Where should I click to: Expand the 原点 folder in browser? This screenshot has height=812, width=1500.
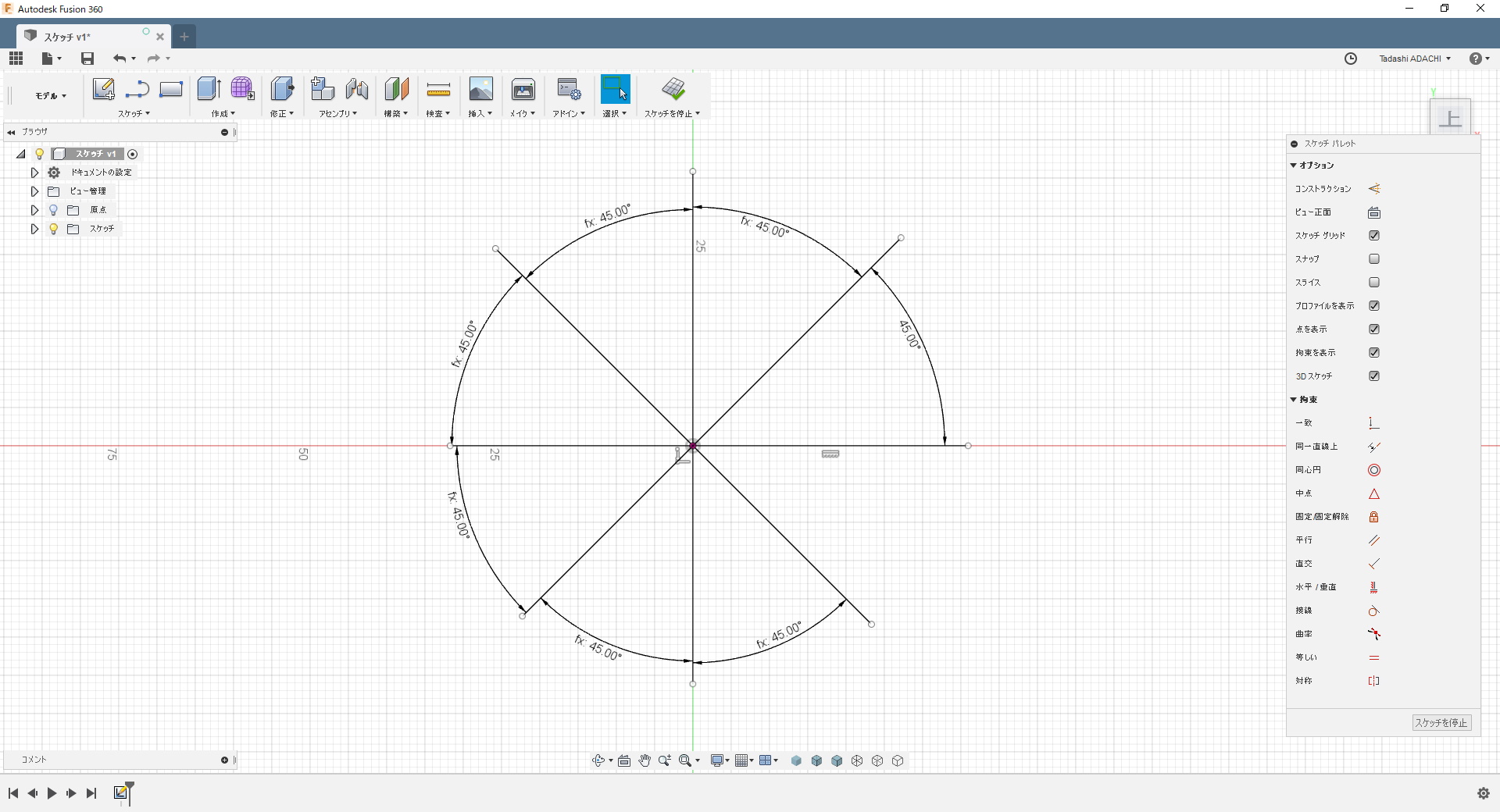point(34,209)
